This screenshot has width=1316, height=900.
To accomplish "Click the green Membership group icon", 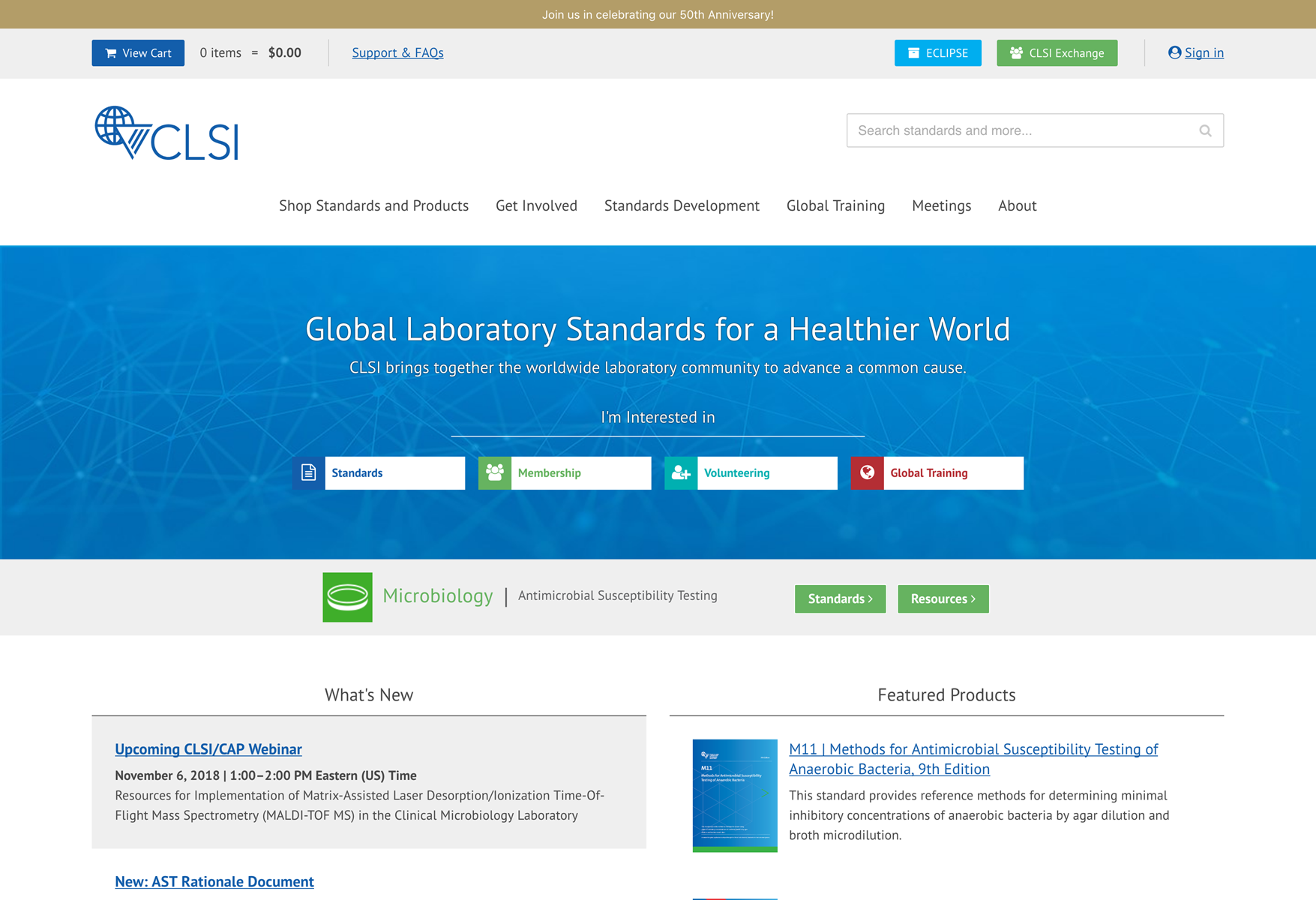I will click(x=495, y=473).
